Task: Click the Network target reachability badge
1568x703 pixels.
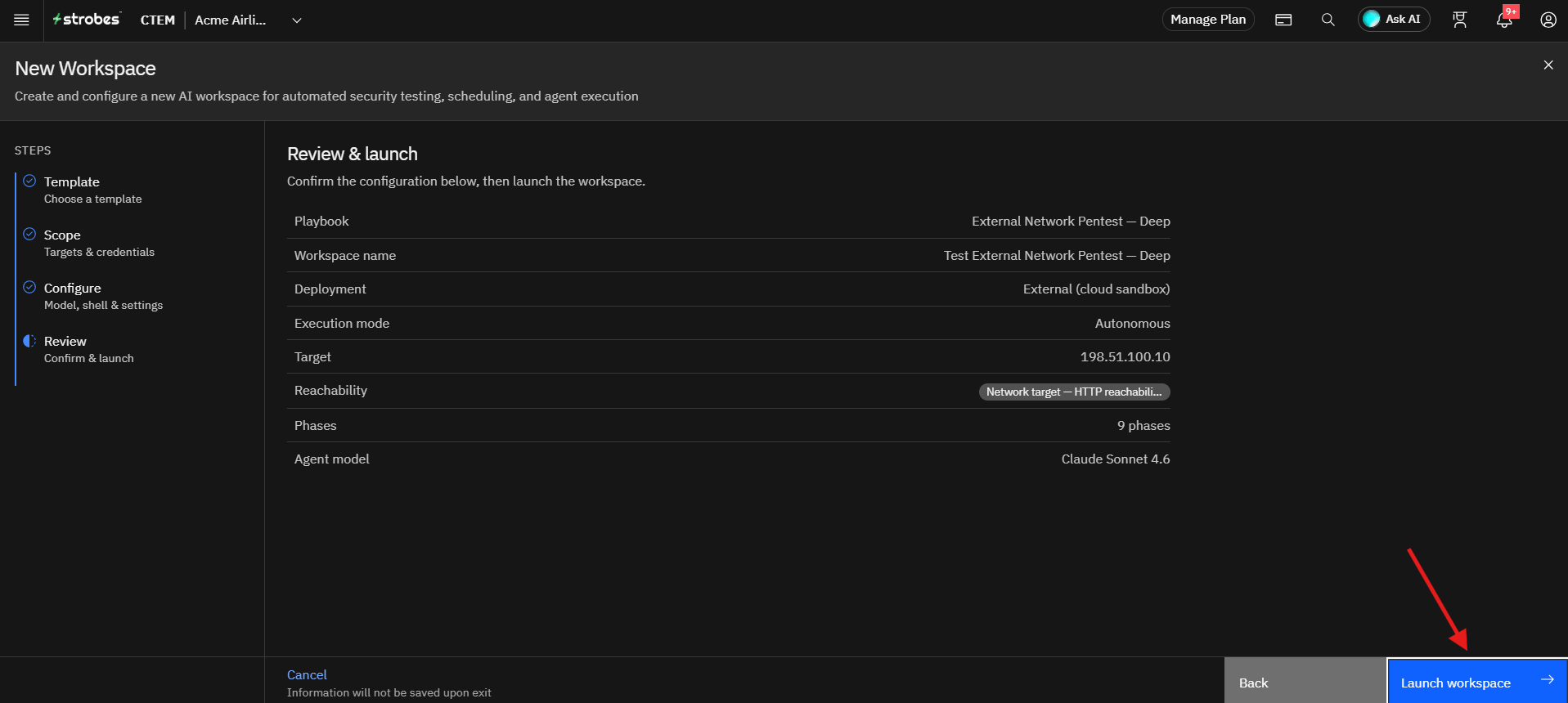Action: pos(1074,392)
